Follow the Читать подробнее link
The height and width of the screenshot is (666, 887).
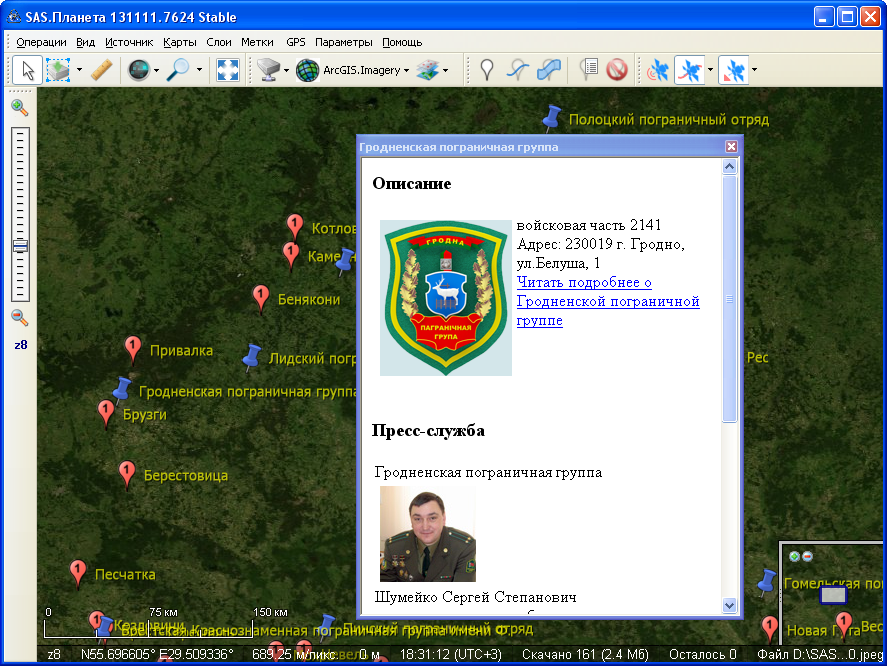point(583,282)
